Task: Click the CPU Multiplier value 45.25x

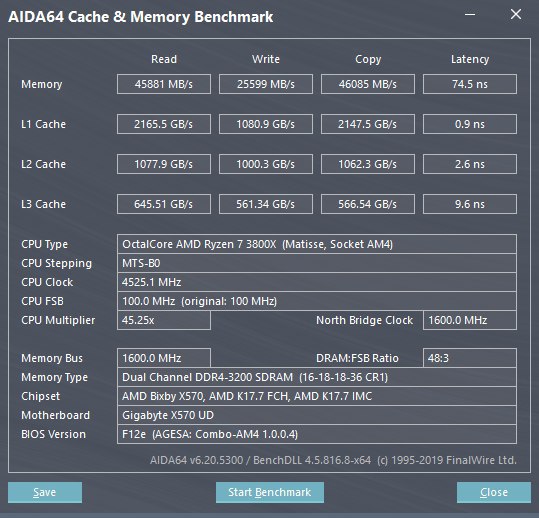Action: click(x=164, y=320)
